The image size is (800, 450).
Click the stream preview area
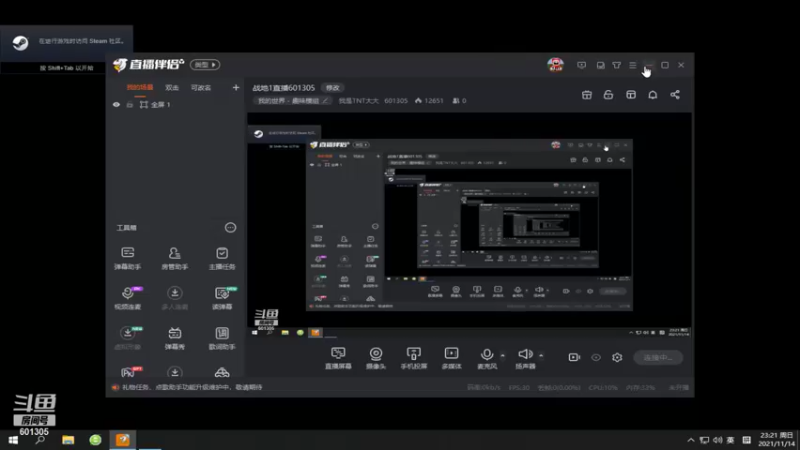(x=469, y=226)
